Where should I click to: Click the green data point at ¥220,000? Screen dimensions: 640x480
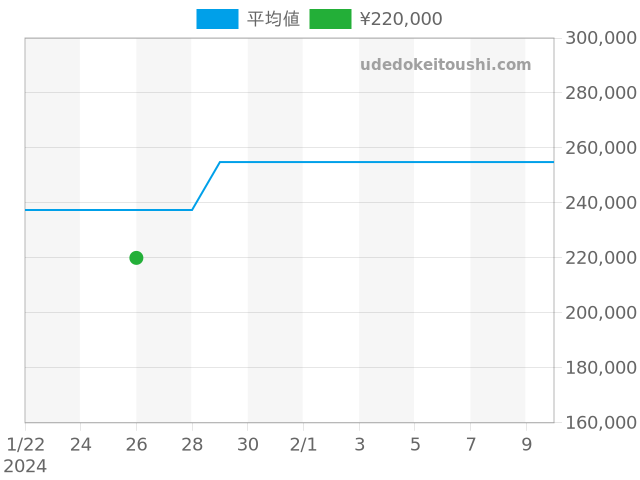(x=136, y=258)
